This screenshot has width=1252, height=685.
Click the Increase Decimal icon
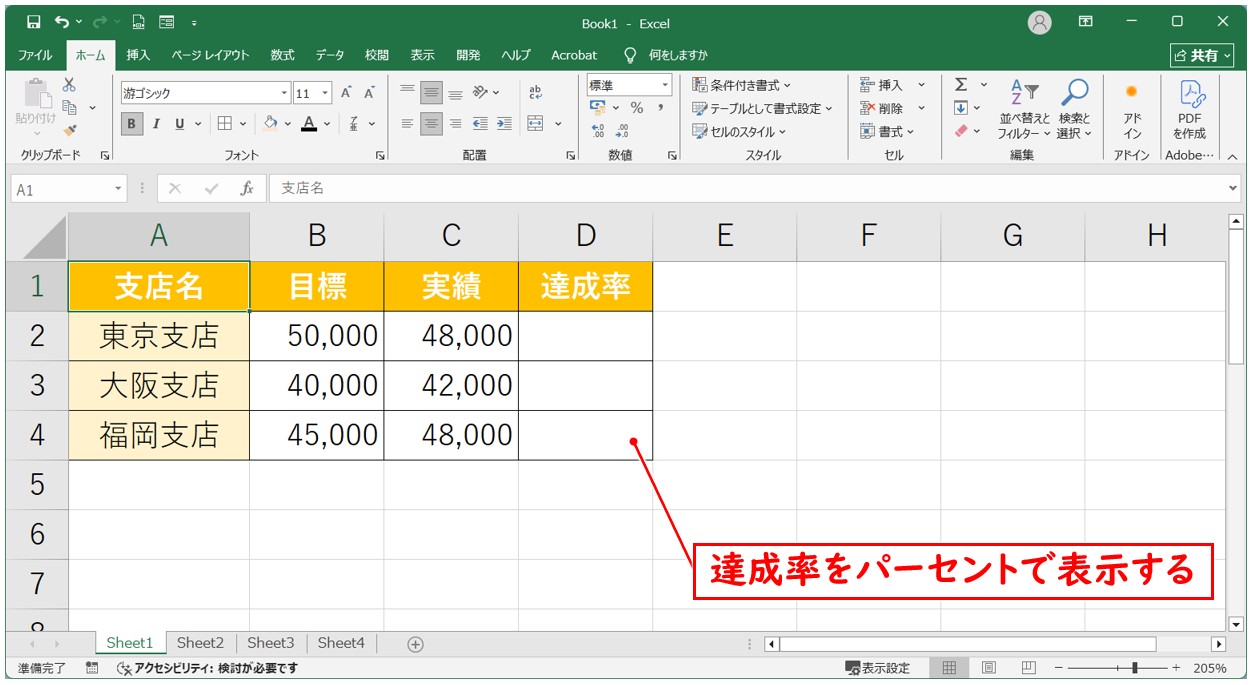tap(599, 131)
